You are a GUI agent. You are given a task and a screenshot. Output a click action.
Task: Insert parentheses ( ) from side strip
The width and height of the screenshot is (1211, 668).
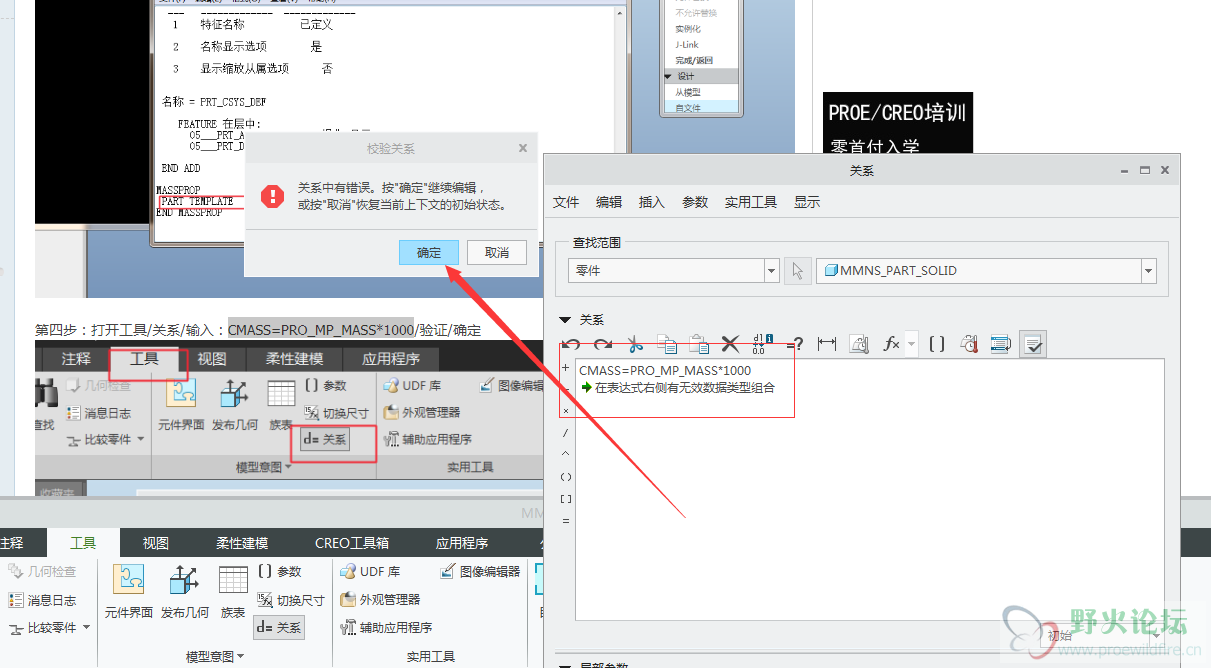[566, 476]
